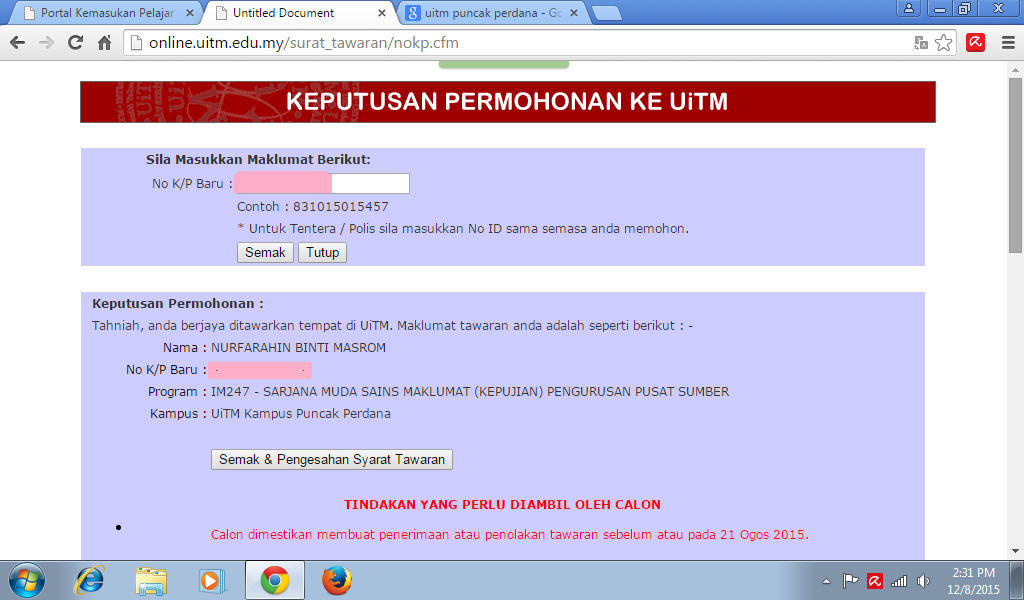Click the TINDAKAN YANG PERLU DIAMBIL OLEH CALON heading

click(x=502, y=505)
